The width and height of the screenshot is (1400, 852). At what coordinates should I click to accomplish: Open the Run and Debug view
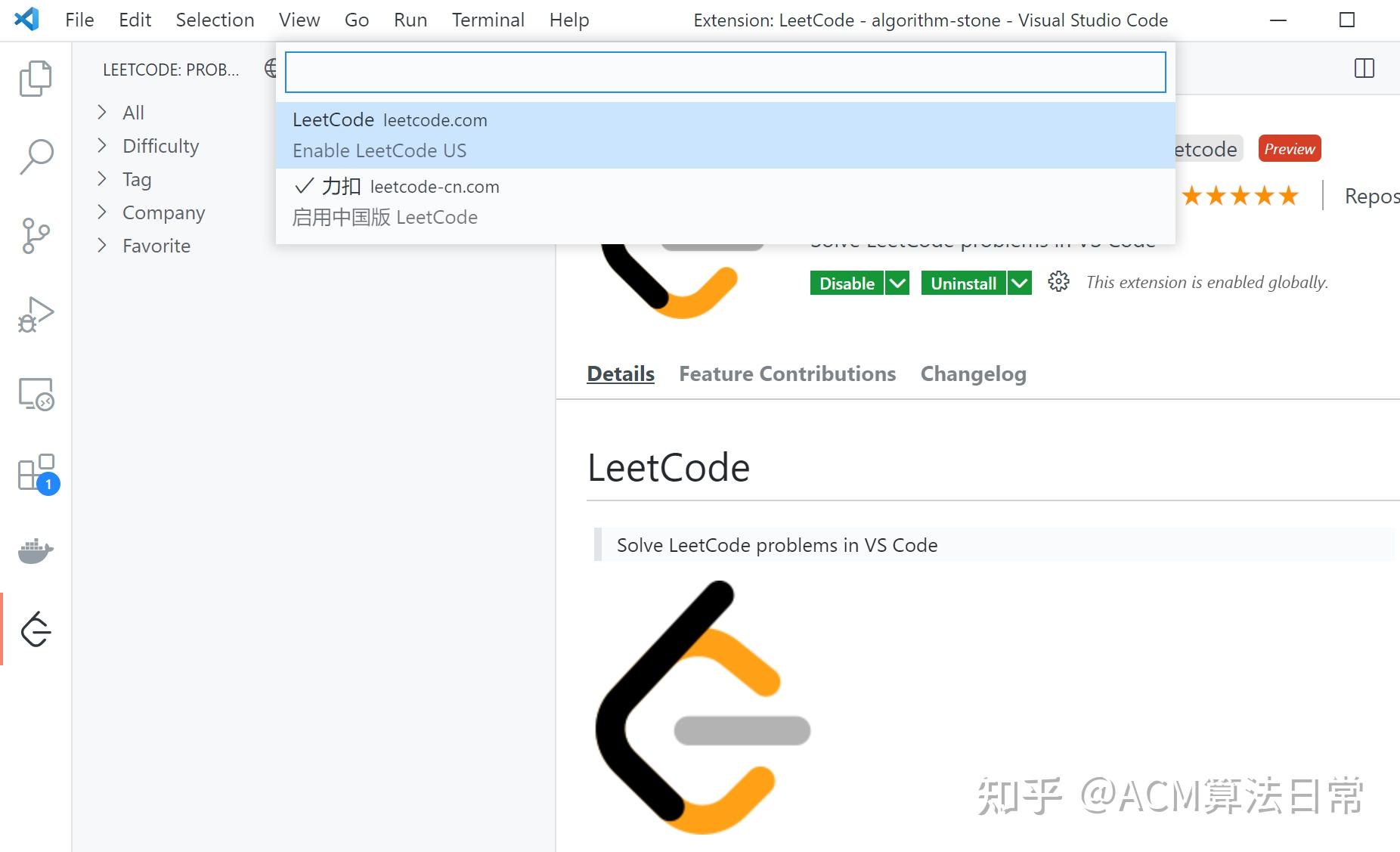point(36,315)
